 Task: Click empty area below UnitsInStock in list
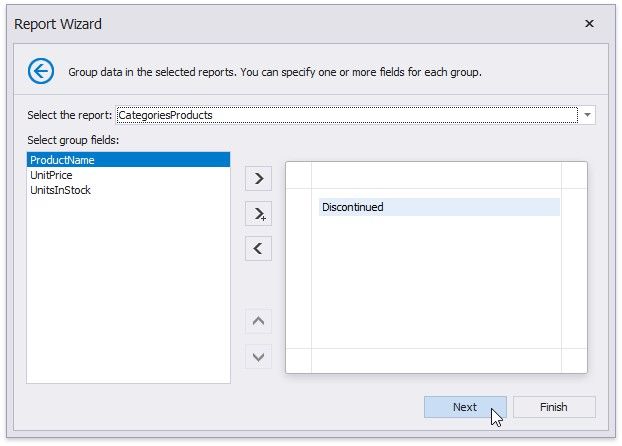128,290
